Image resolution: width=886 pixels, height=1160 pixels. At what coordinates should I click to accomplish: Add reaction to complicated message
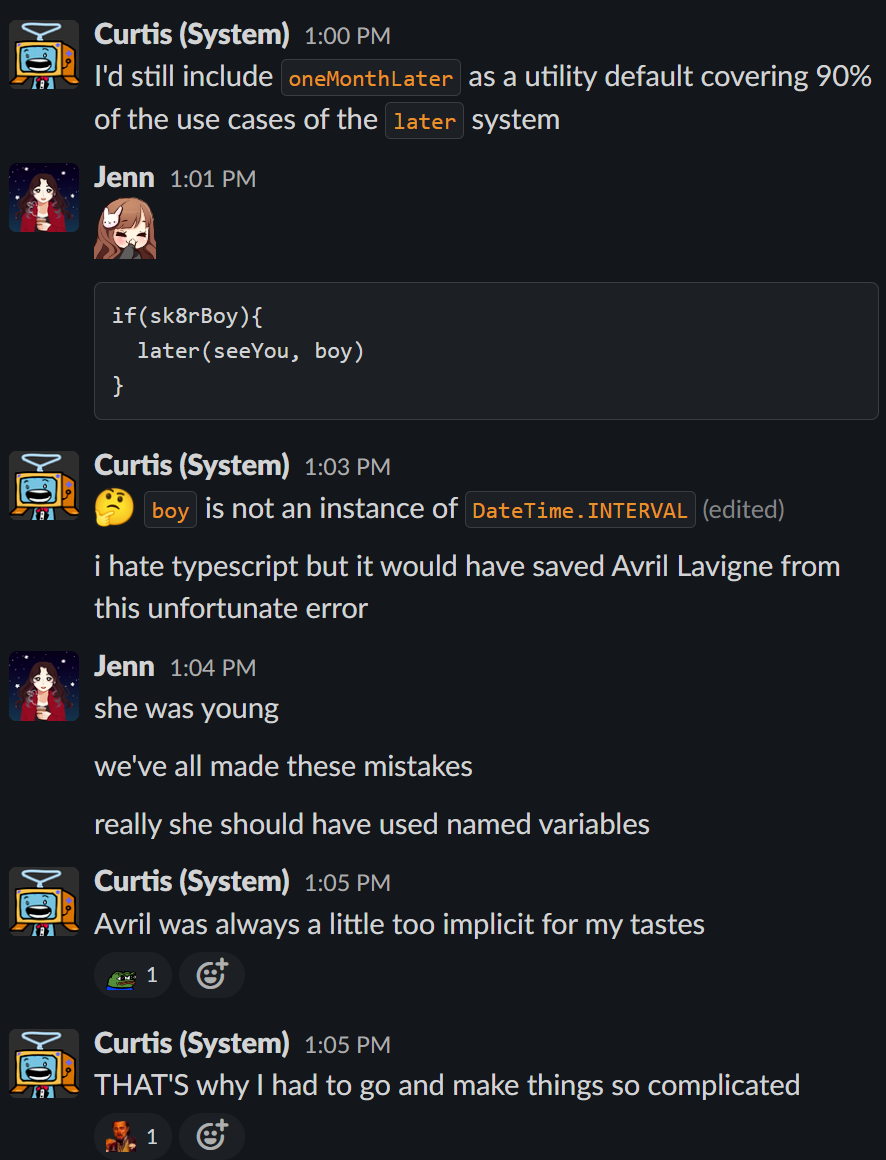(x=212, y=1136)
